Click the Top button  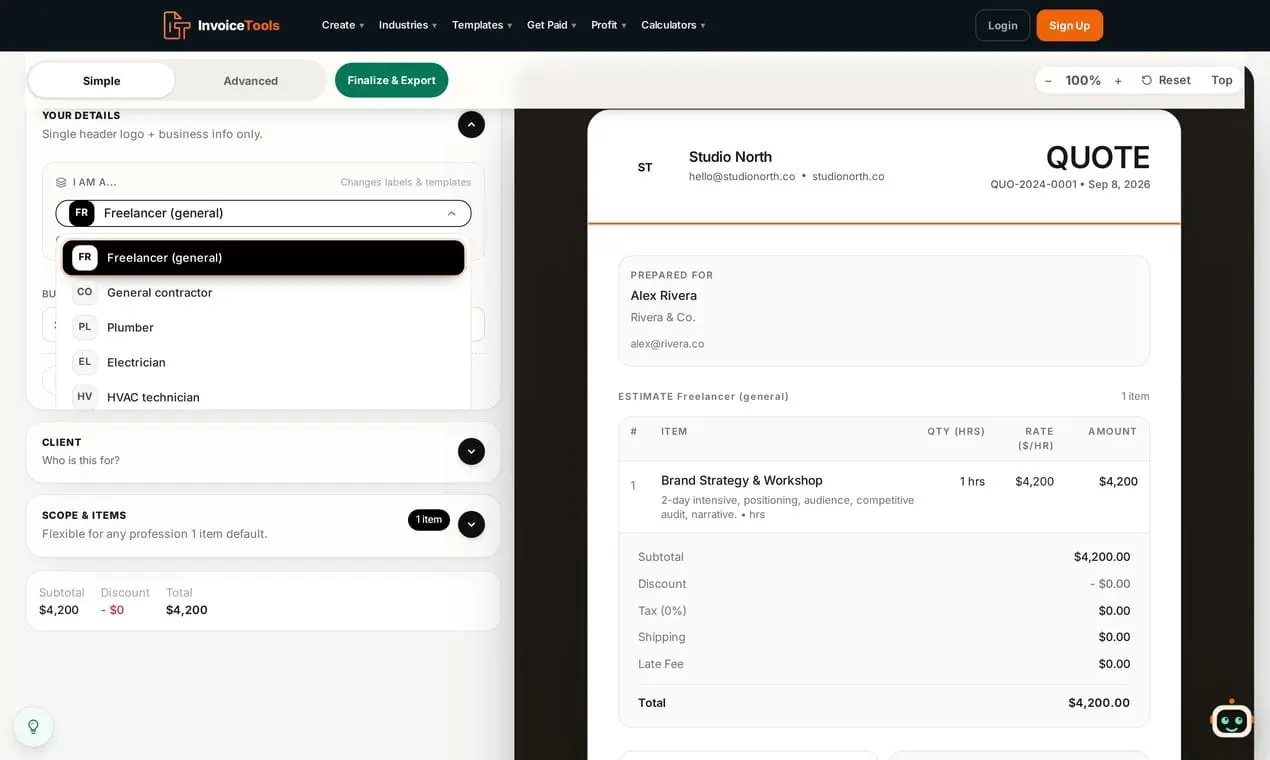point(1222,80)
